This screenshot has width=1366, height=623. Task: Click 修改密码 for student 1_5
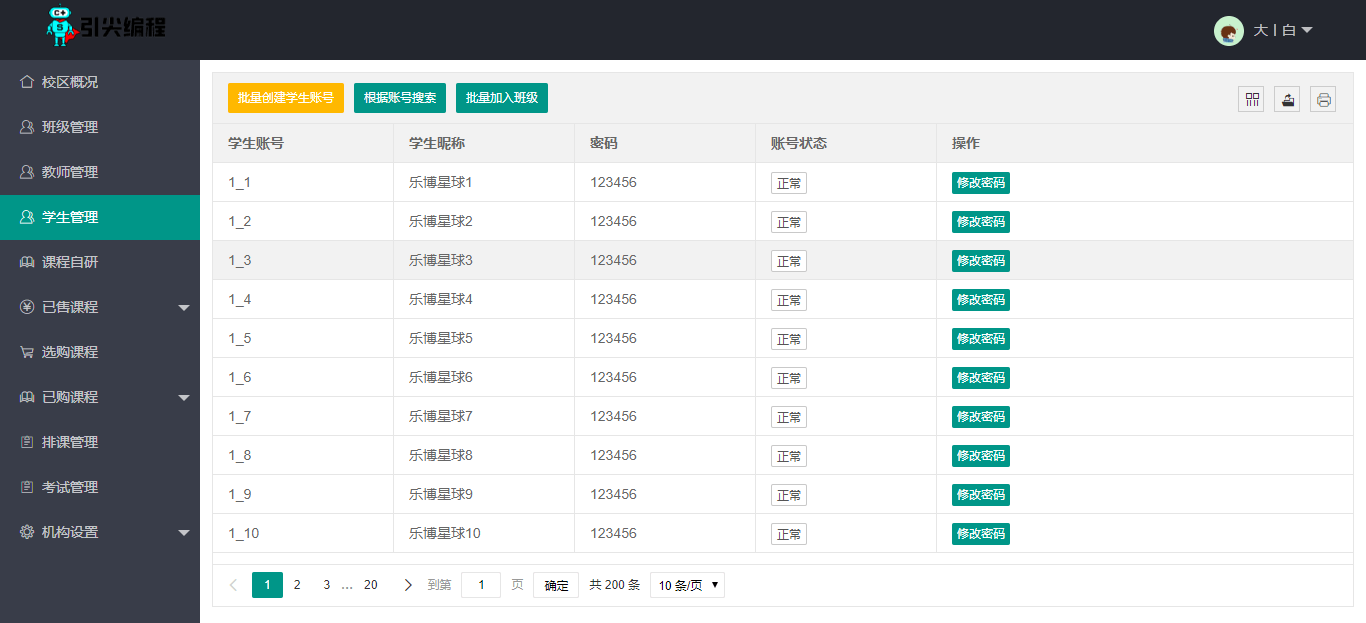pos(980,339)
